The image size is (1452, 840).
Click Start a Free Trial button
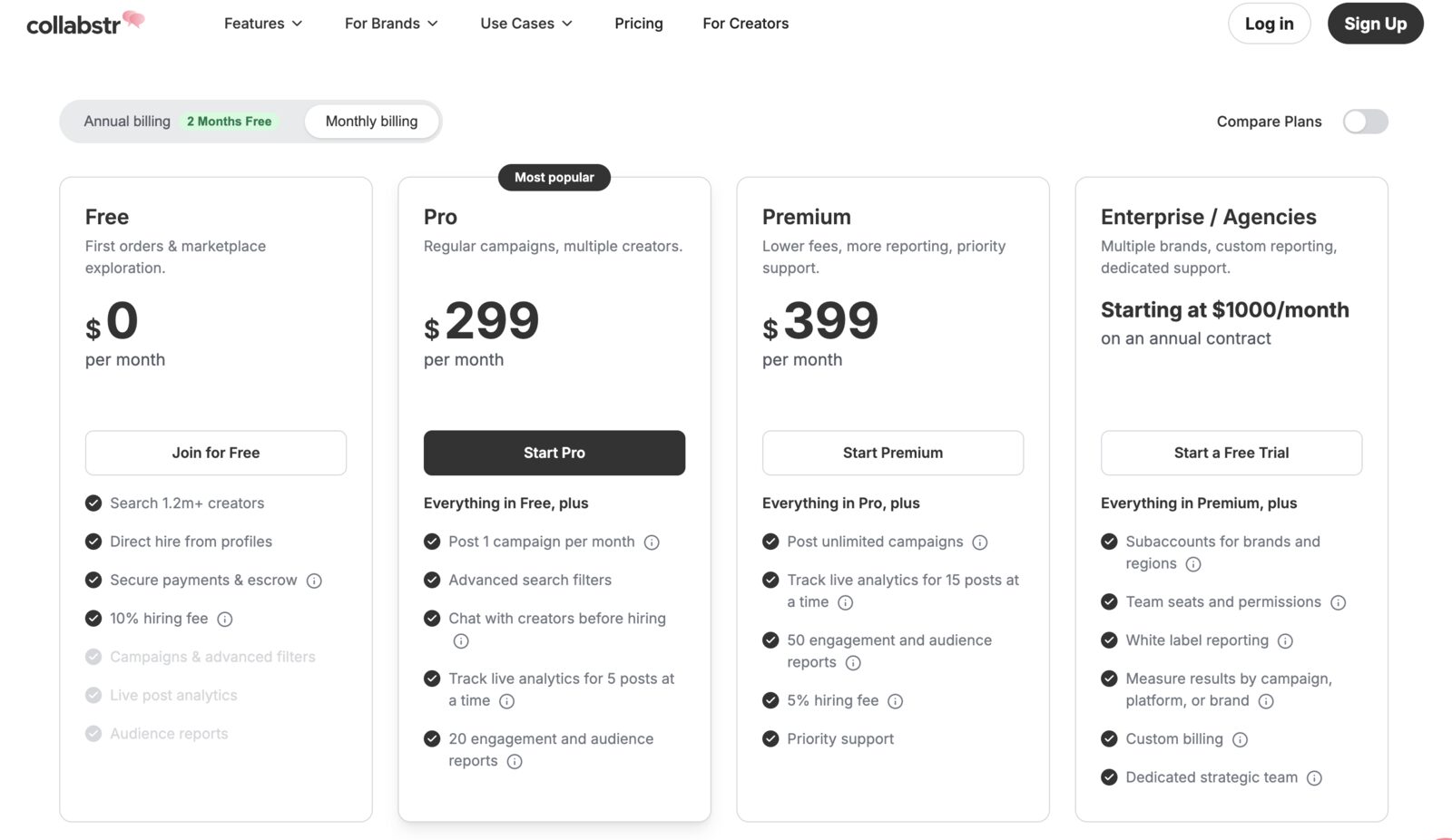tap(1231, 453)
